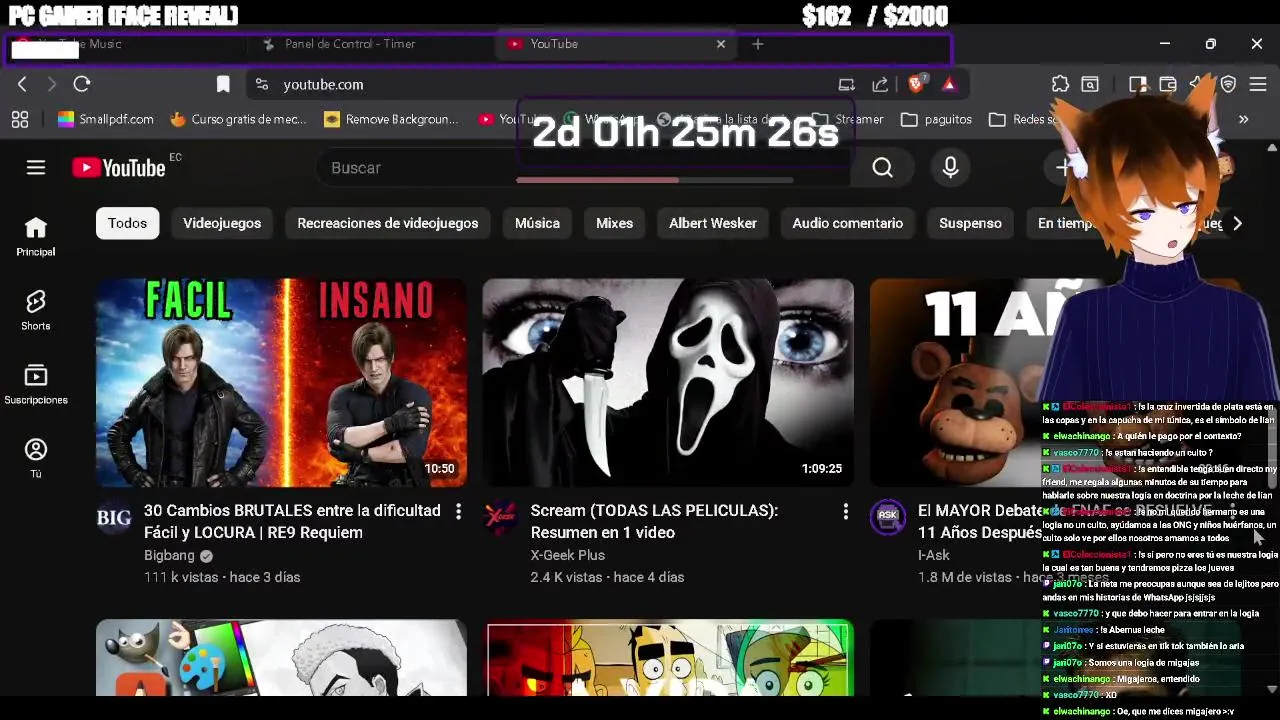Open site settings icon beside youtube.com
The image size is (1280, 720).
[x=261, y=85]
